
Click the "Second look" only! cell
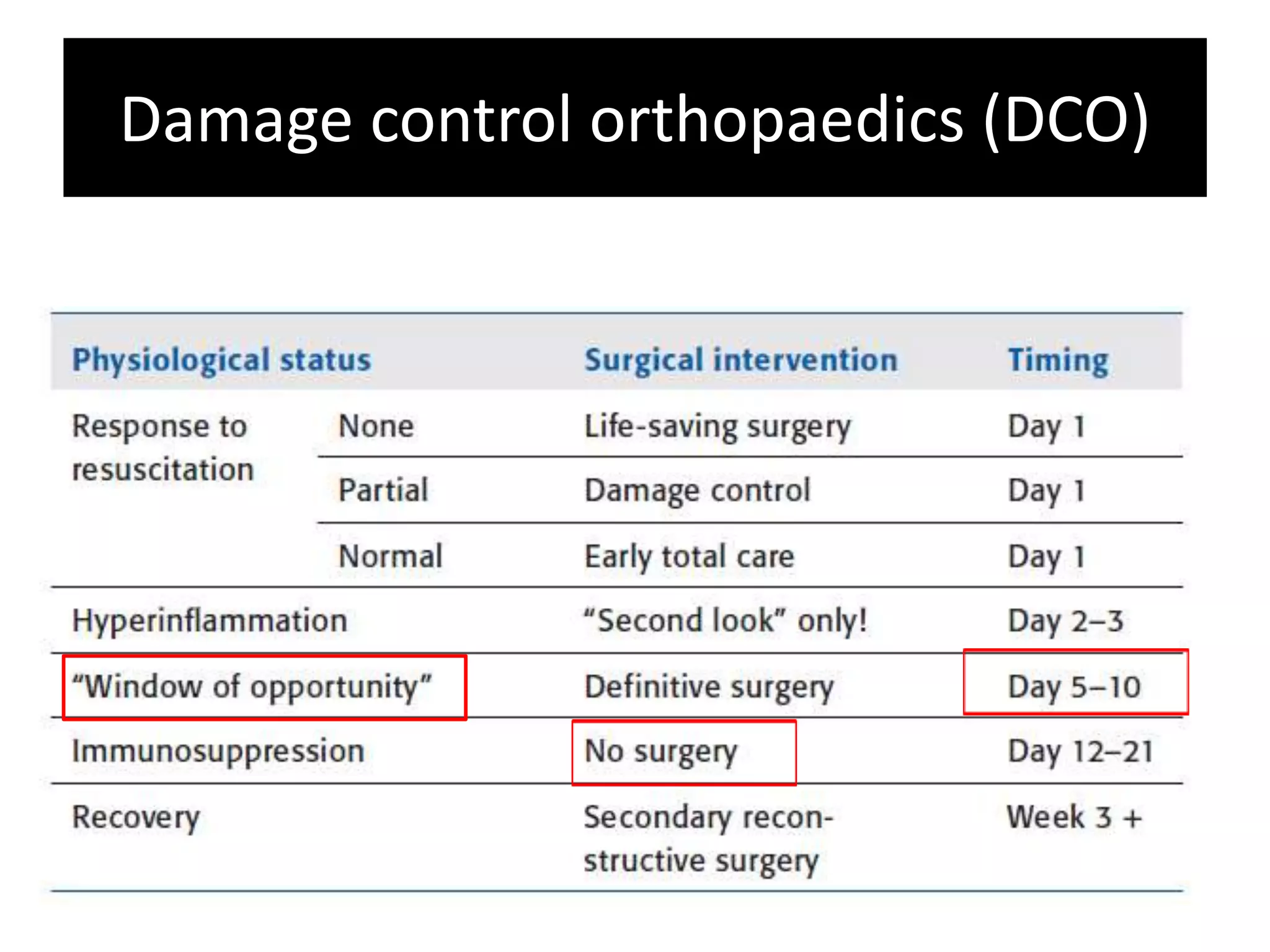[x=725, y=621]
